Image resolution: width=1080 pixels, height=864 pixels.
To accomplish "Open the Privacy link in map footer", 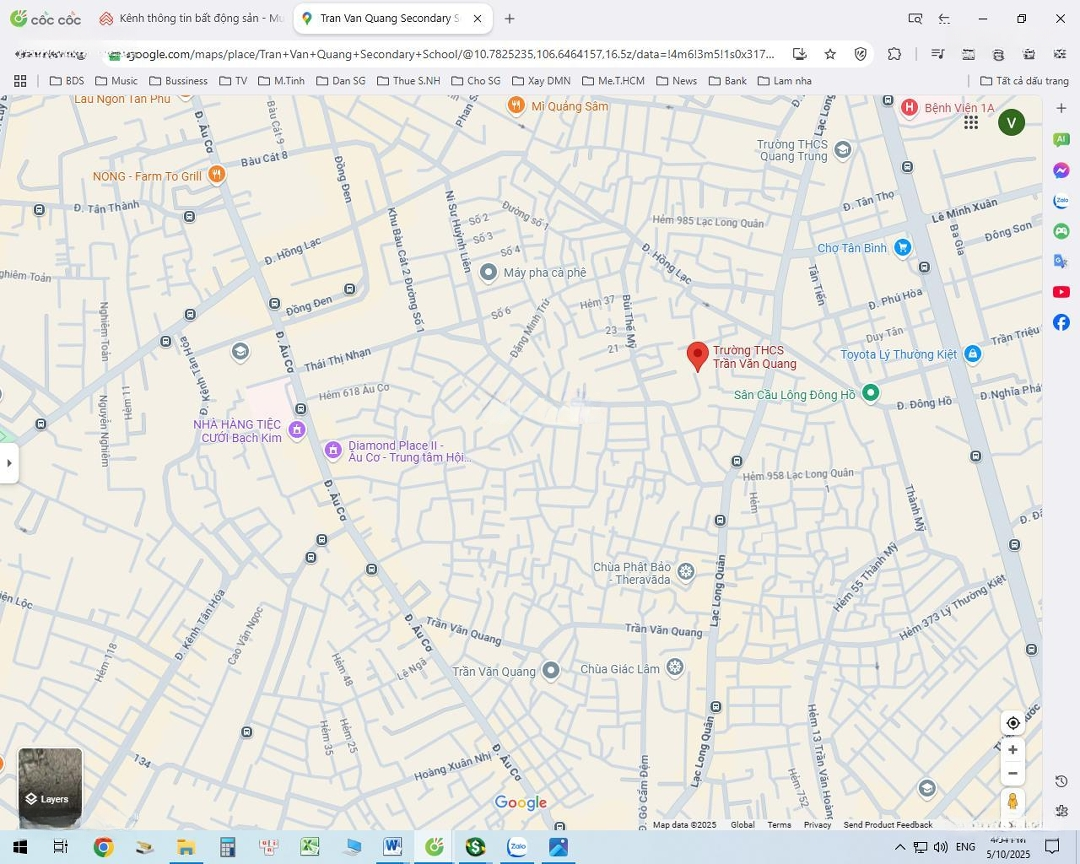I will pos(817,825).
